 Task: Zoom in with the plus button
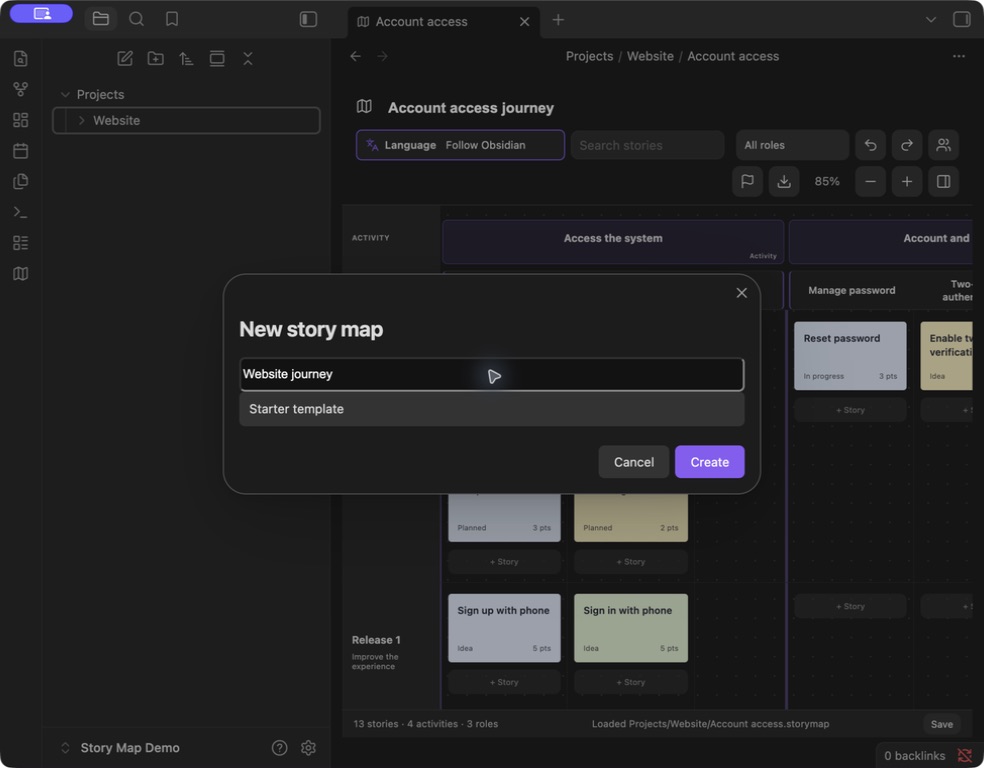(x=907, y=181)
